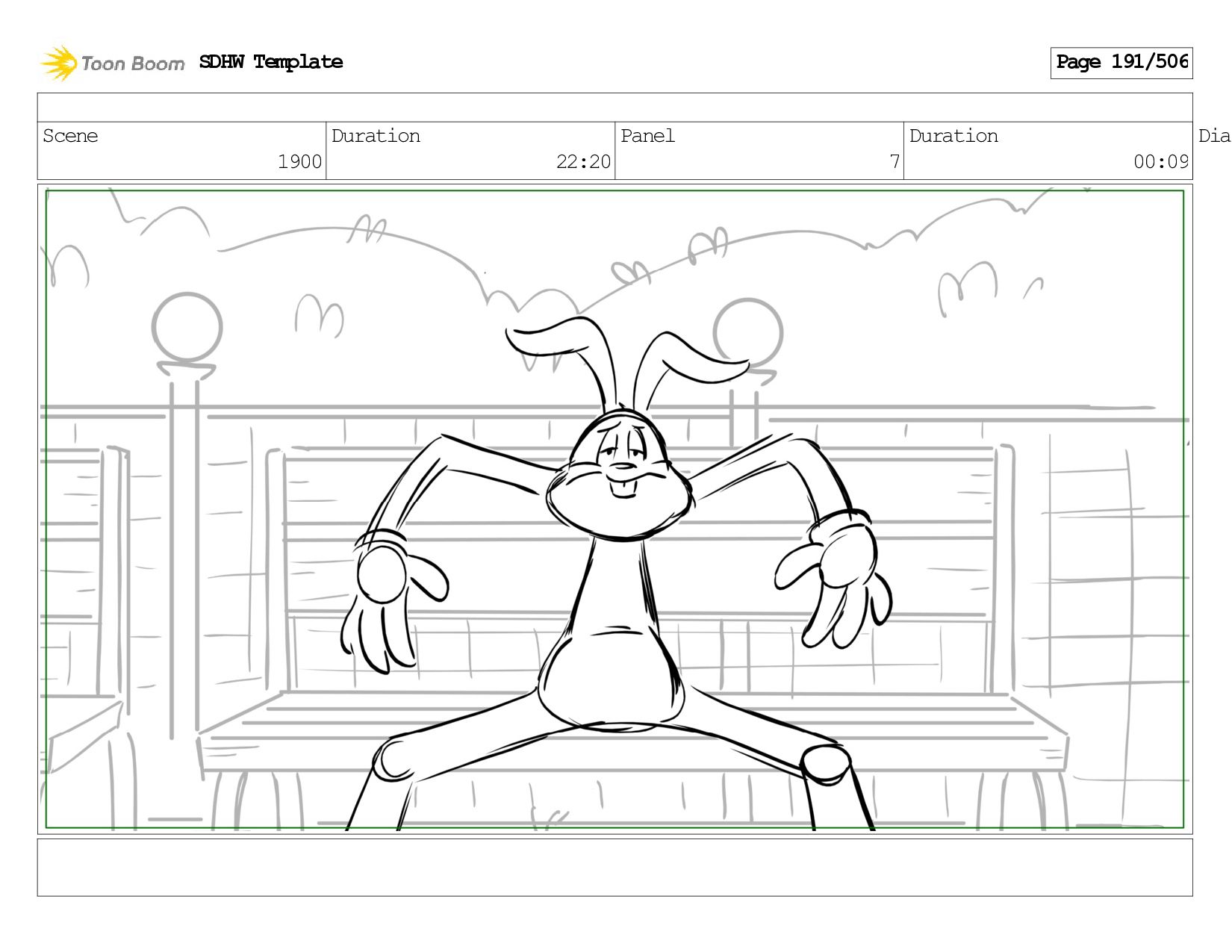The height and width of the screenshot is (952, 1232).
Task: Select the Panel label
Action: (647, 136)
